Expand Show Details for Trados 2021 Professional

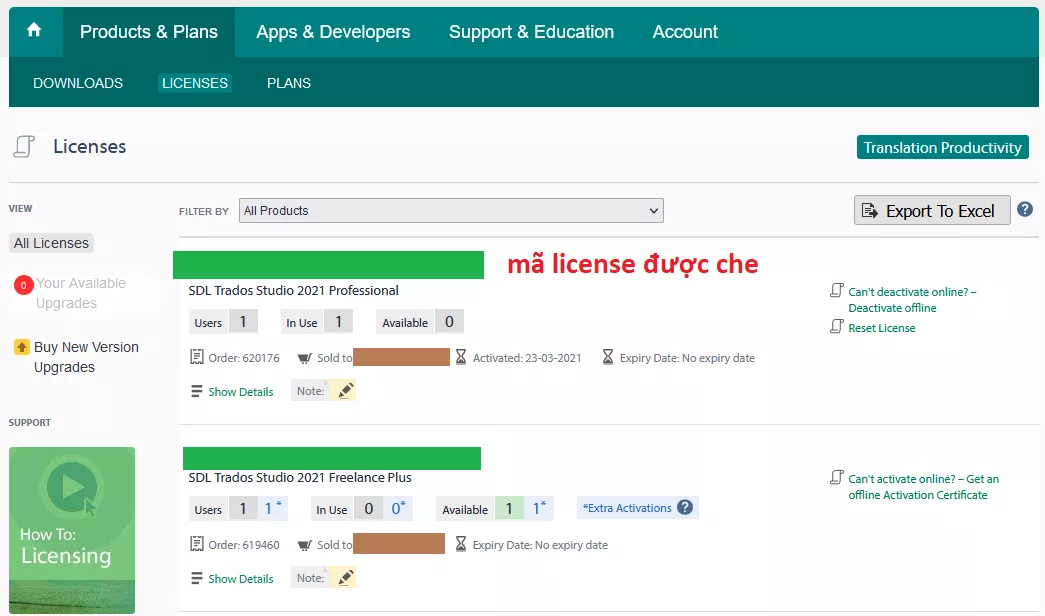coord(240,392)
